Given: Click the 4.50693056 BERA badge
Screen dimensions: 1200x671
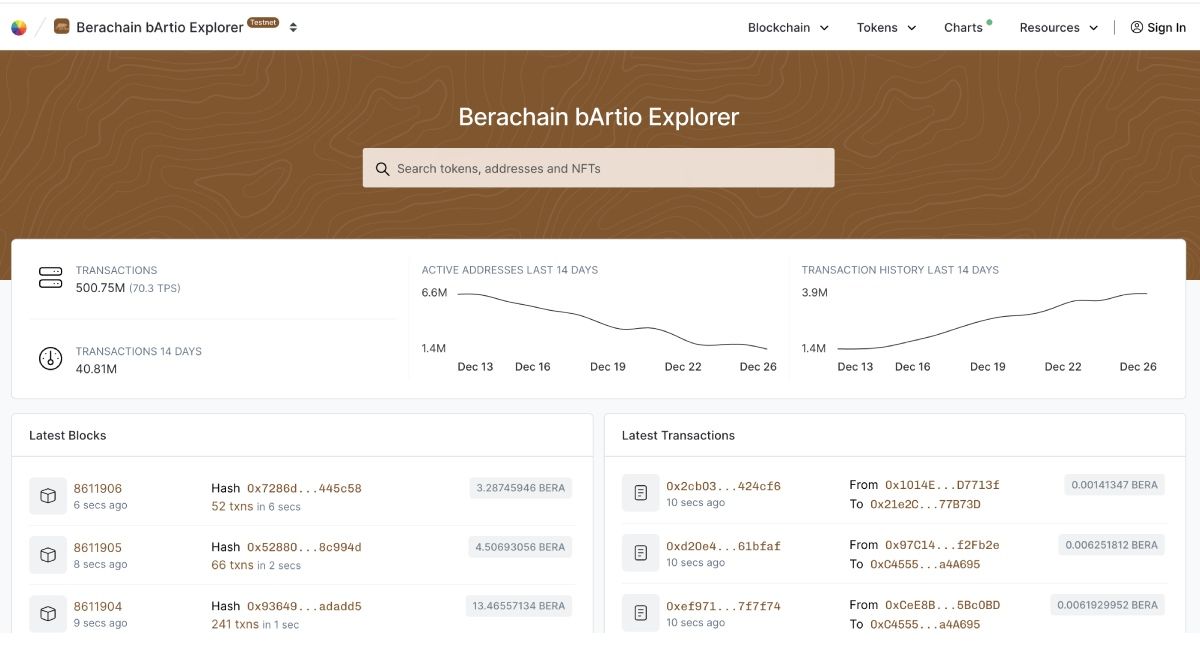Looking at the screenshot, I should click(521, 547).
